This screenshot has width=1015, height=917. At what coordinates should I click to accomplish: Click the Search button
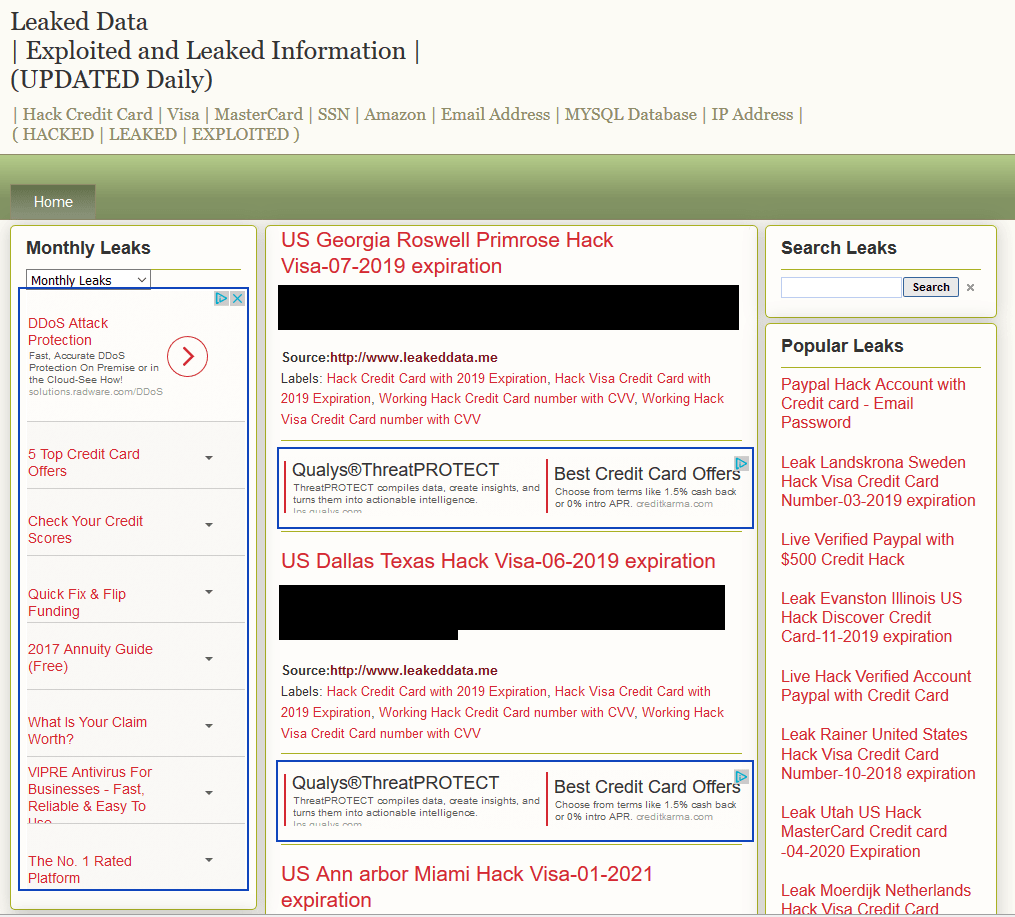tap(931, 287)
